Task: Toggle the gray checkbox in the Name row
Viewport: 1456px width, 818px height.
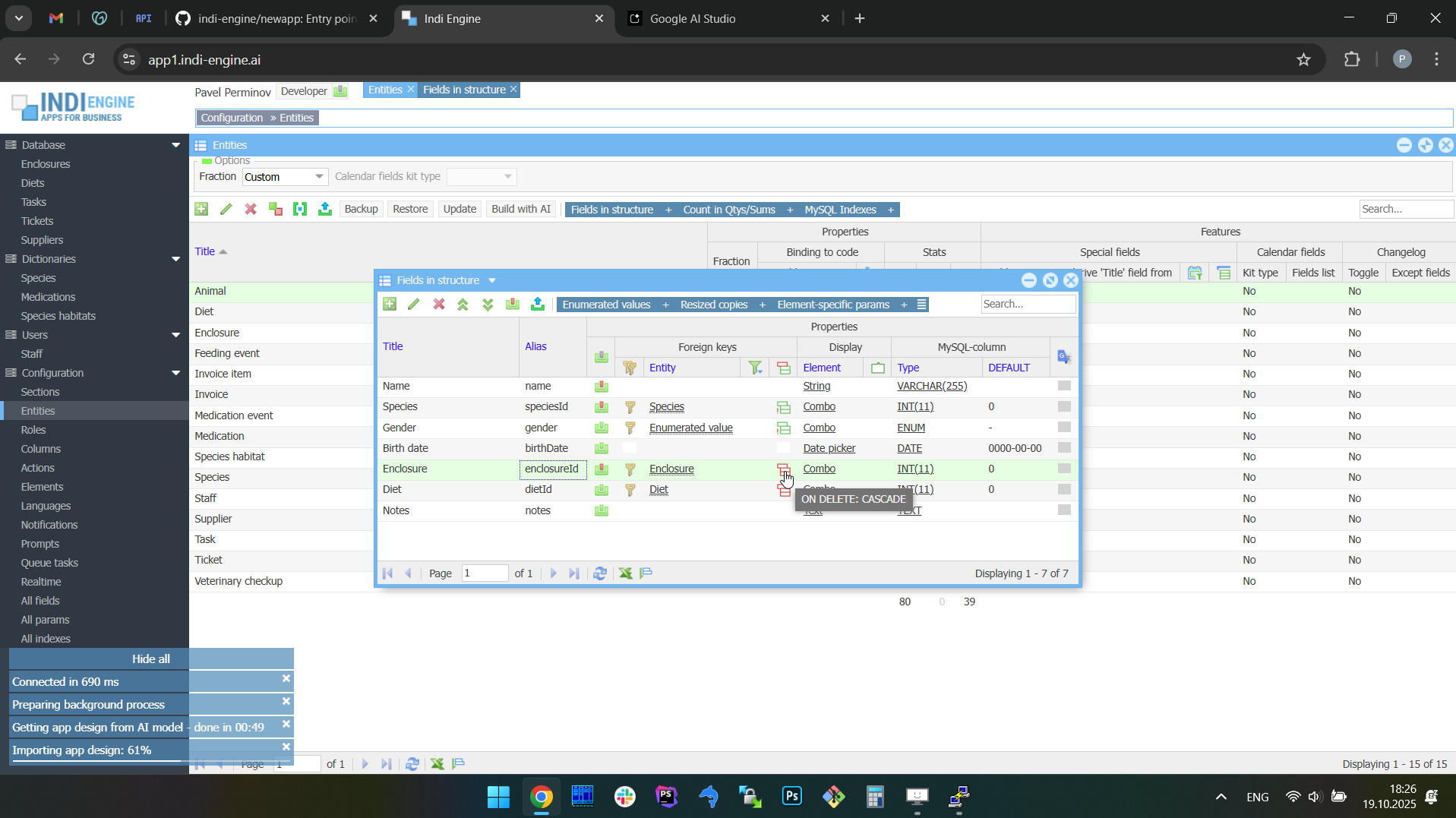Action: coord(1064,386)
